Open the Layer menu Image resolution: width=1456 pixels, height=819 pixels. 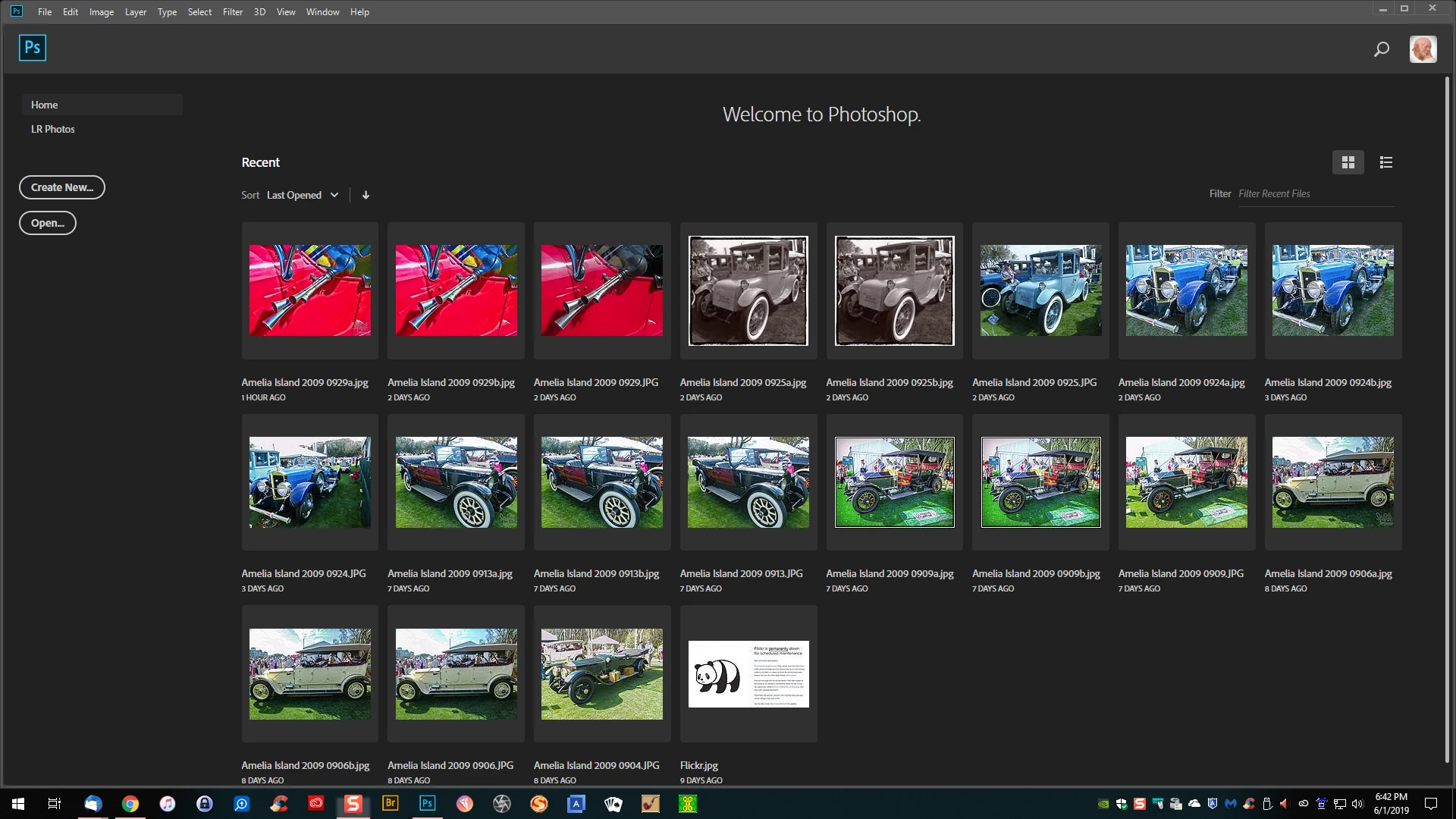coord(135,11)
